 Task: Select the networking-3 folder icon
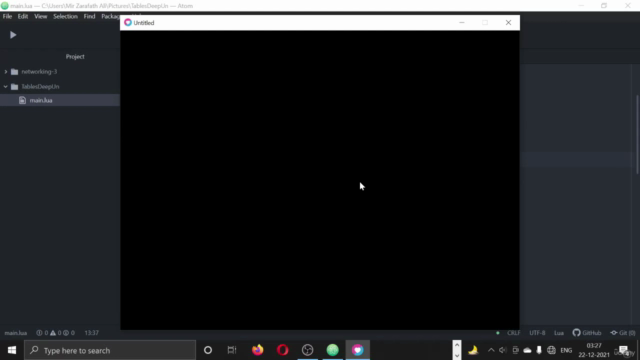[x=15, y=72]
